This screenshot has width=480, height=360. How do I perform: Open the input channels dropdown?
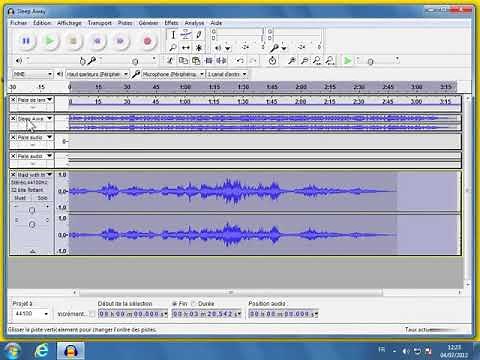(x=227, y=74)
